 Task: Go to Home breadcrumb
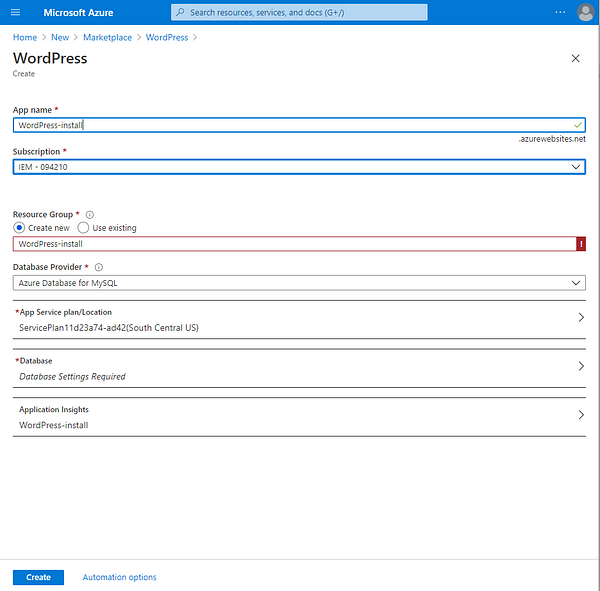click(25, 37)
